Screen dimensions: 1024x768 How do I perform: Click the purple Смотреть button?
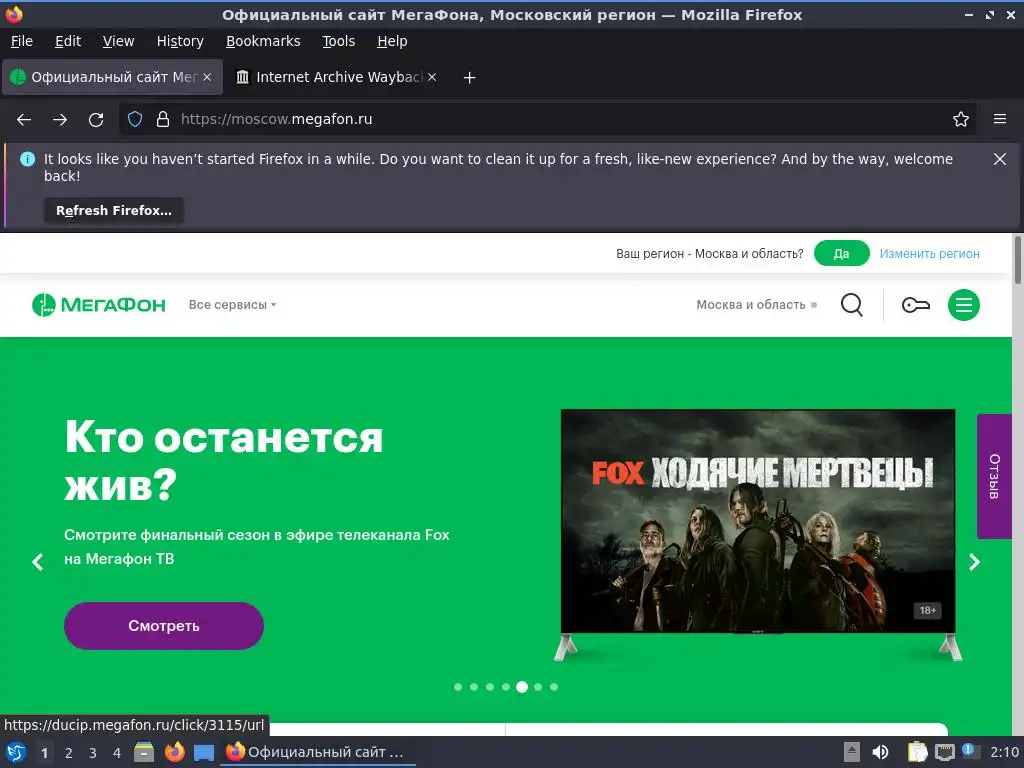point(164,626)
